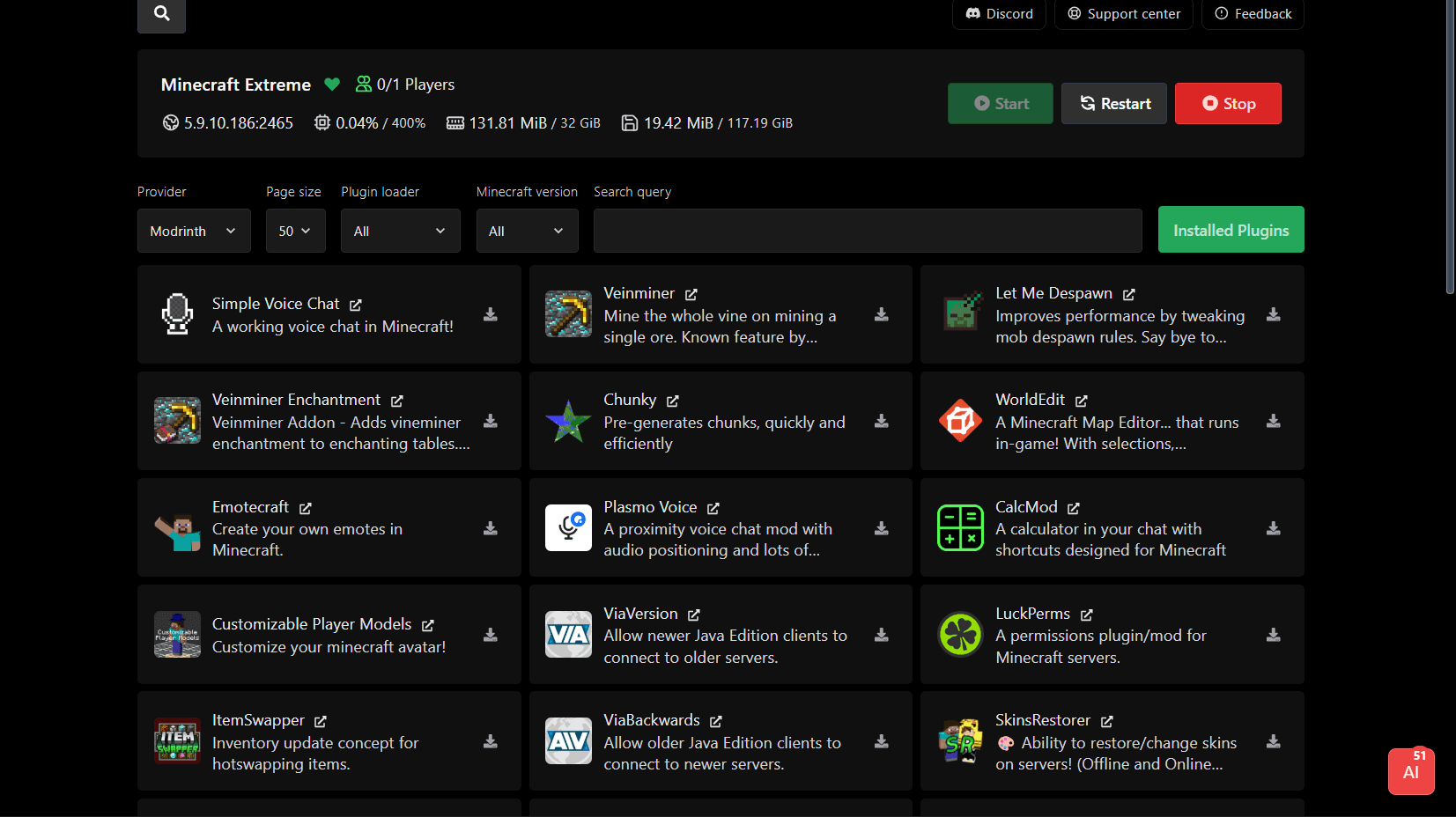Open Let Me Despawn external link icon
Screen dimensions: 1456x817
pos(1129,294)
